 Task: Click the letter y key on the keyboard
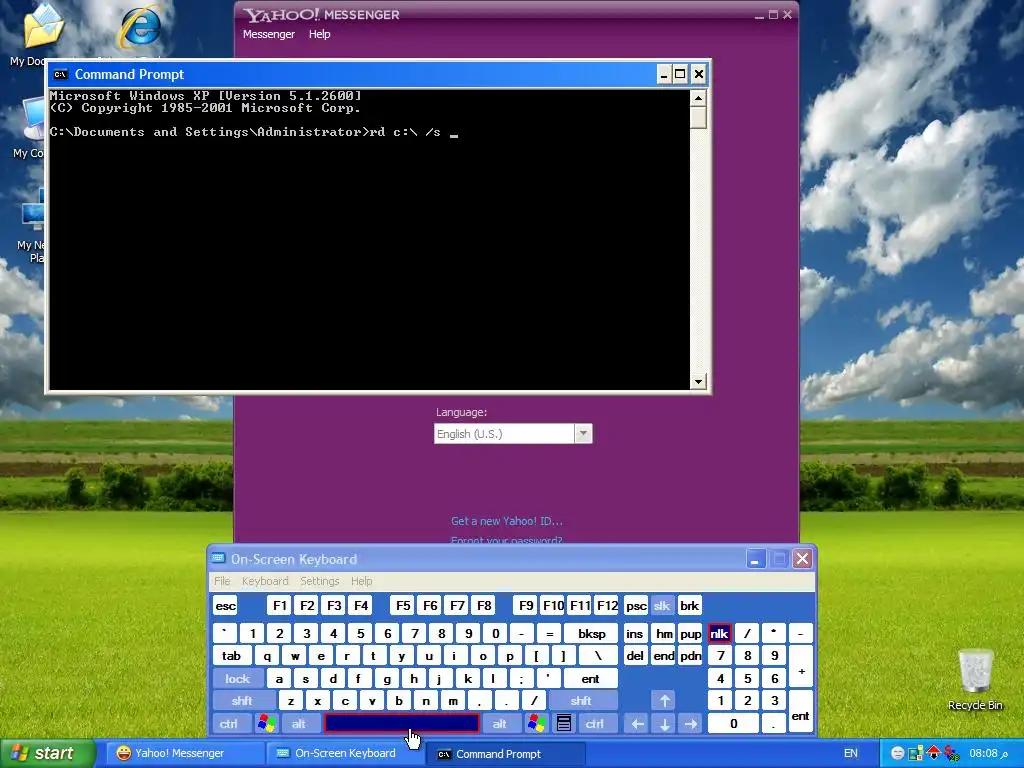coord(402,656)
